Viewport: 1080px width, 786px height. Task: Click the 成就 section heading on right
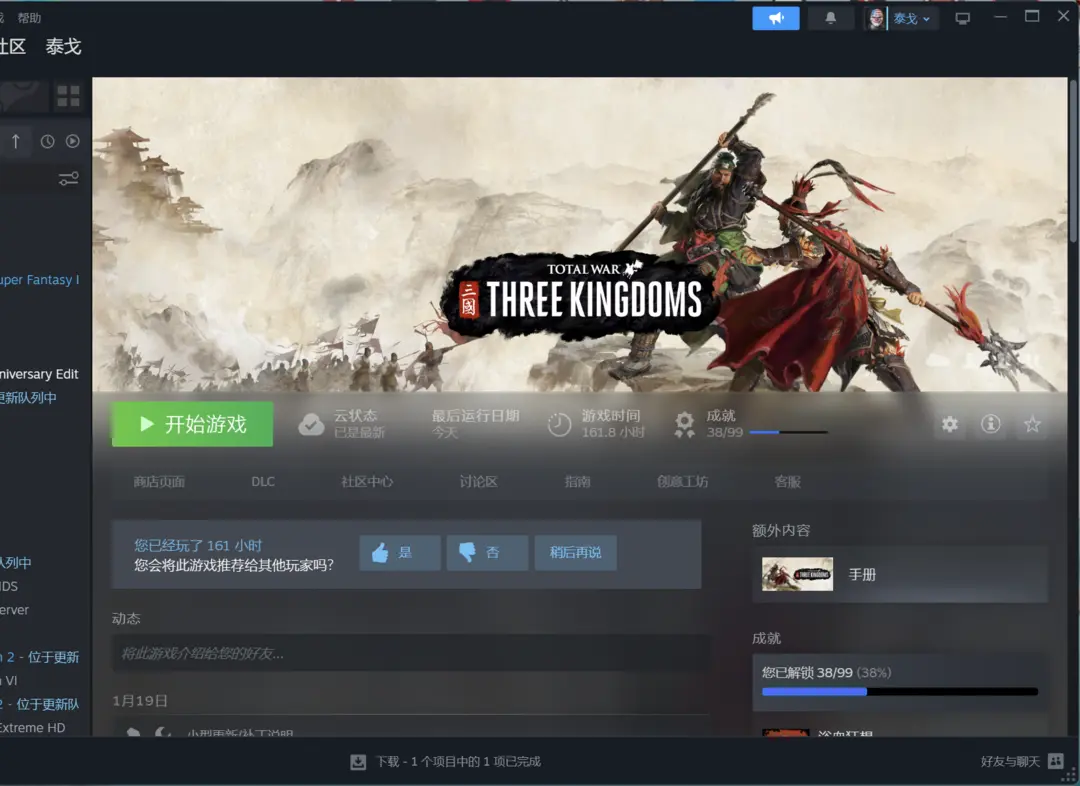766,639
